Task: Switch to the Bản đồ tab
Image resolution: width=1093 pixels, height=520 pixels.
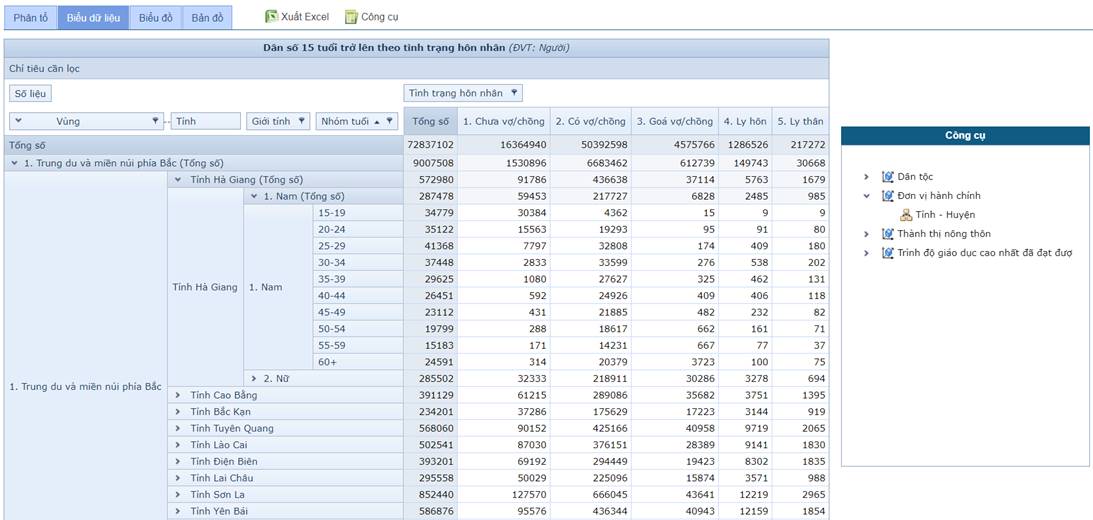Action: click(207, 18)
